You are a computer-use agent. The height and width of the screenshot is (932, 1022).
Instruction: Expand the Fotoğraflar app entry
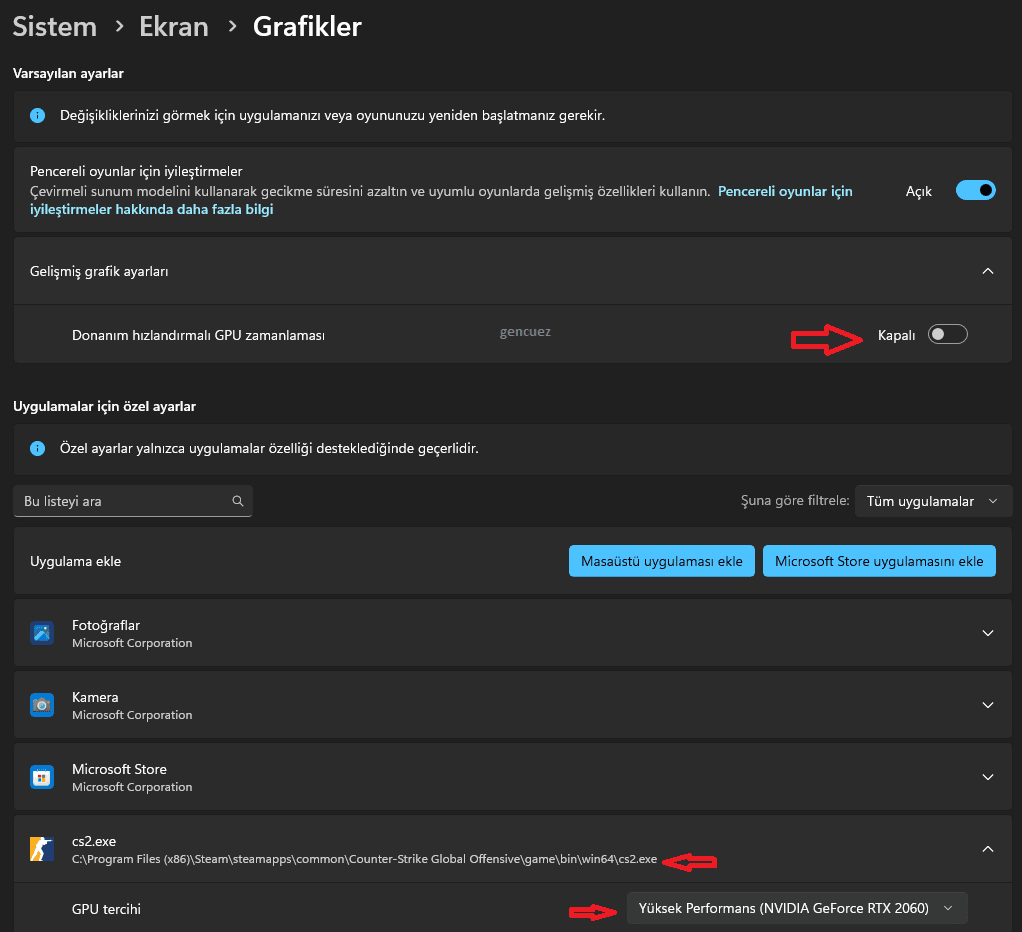click(x=987, y=633)
